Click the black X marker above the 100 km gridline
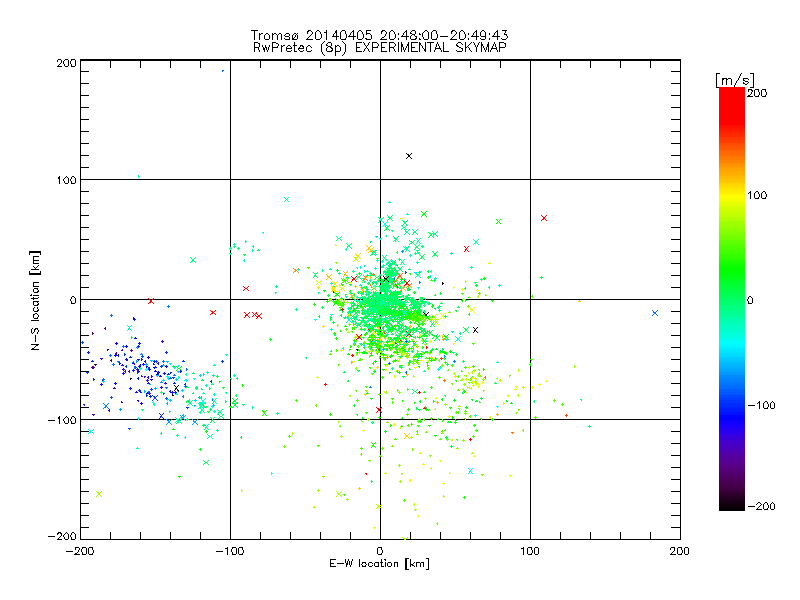Viewport: 800px width, 600px height. pyautogui.click(x=409, y=156)
